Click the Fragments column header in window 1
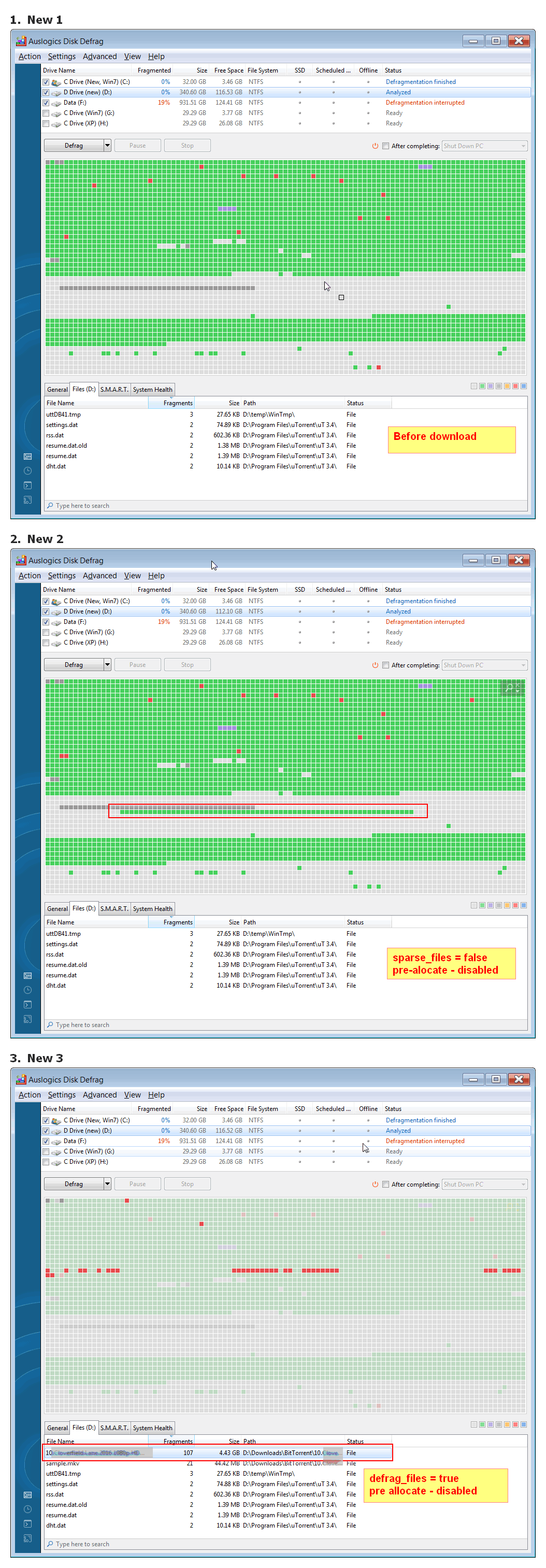Image resolution: width=546 pixels, height=1568 pixels. click(177, 403)
